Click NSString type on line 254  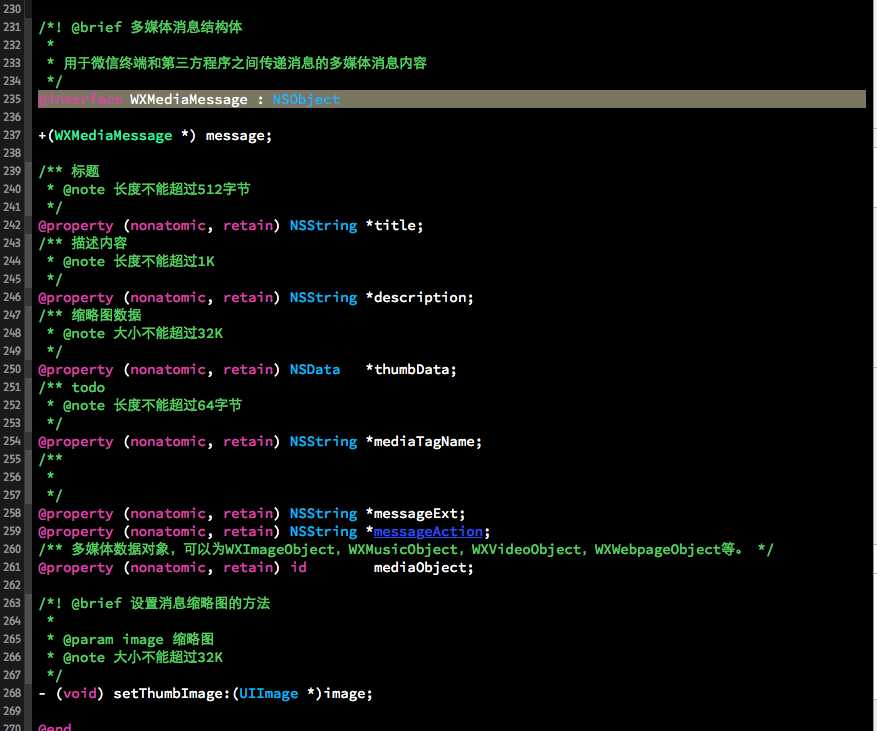[x=323, y=442]
